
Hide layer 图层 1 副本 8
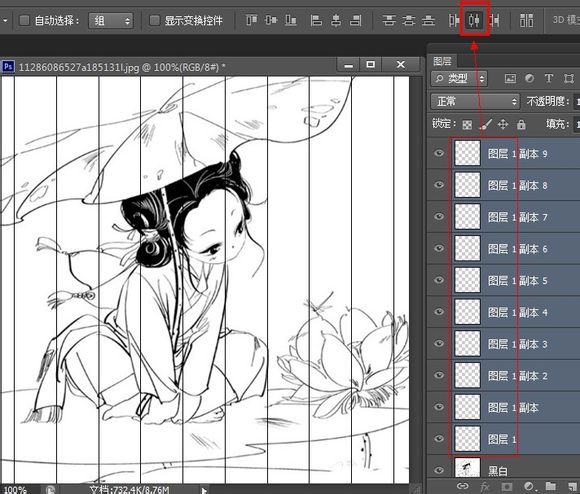click(x=439, y=185)
